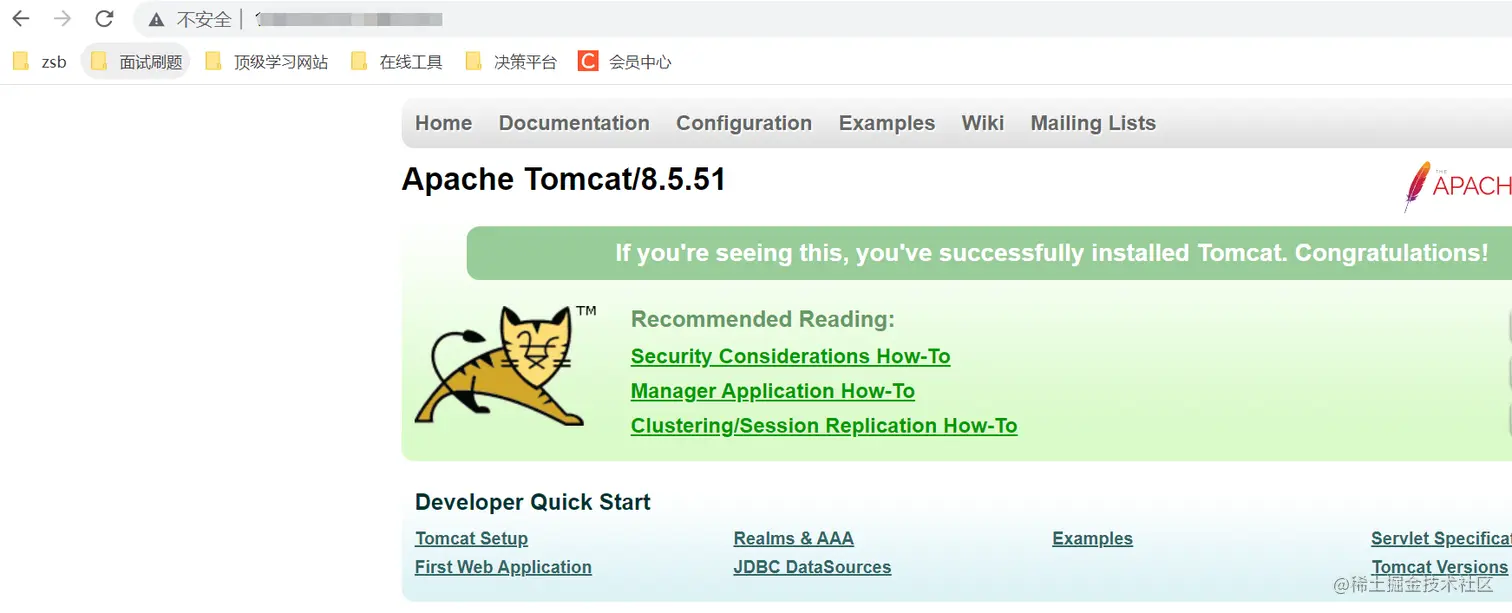
Task: Follow the JDBC DataSources link
Action: point(812,567)
